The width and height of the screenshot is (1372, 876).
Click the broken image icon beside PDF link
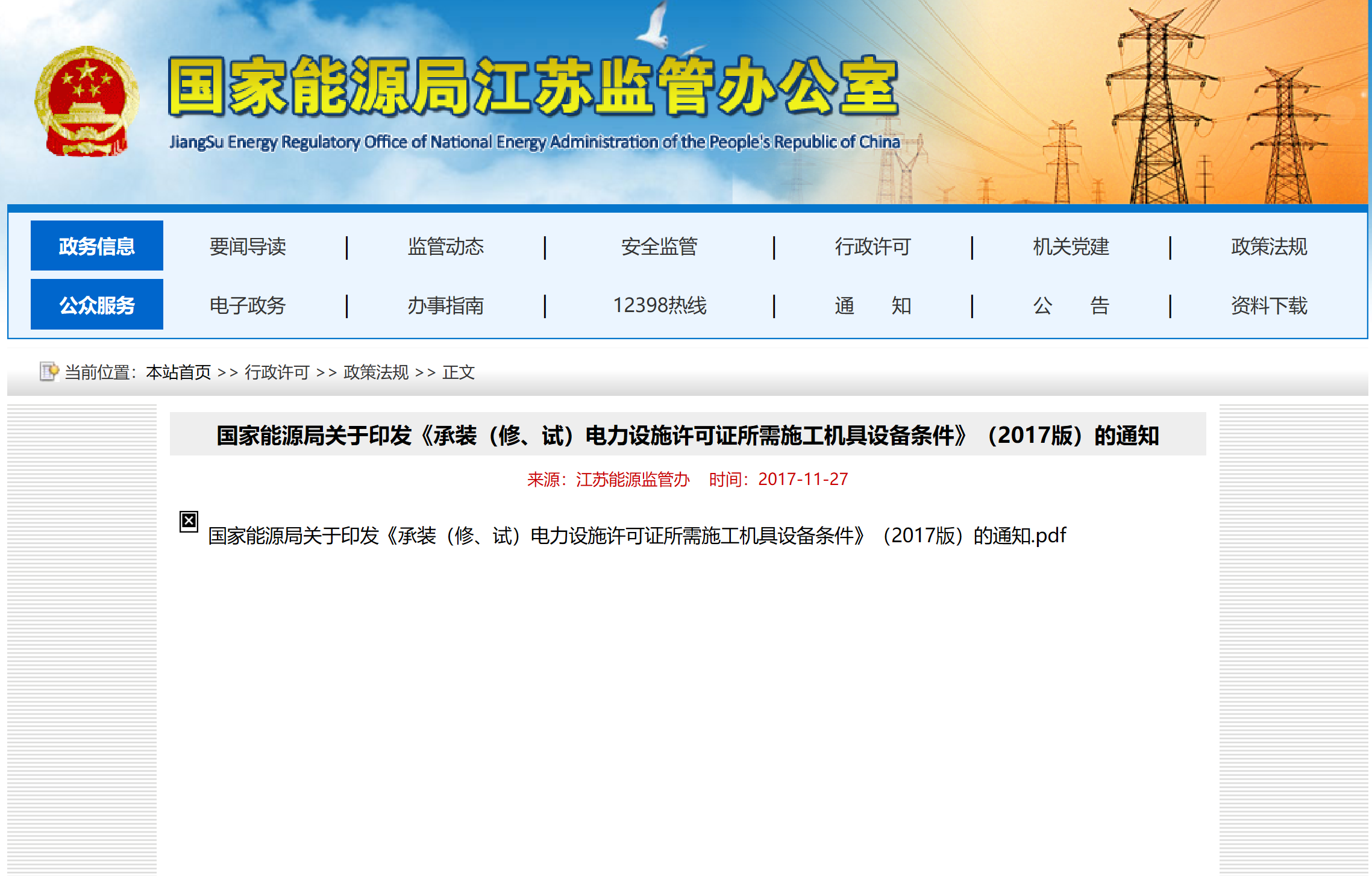[x=189, y=521]
